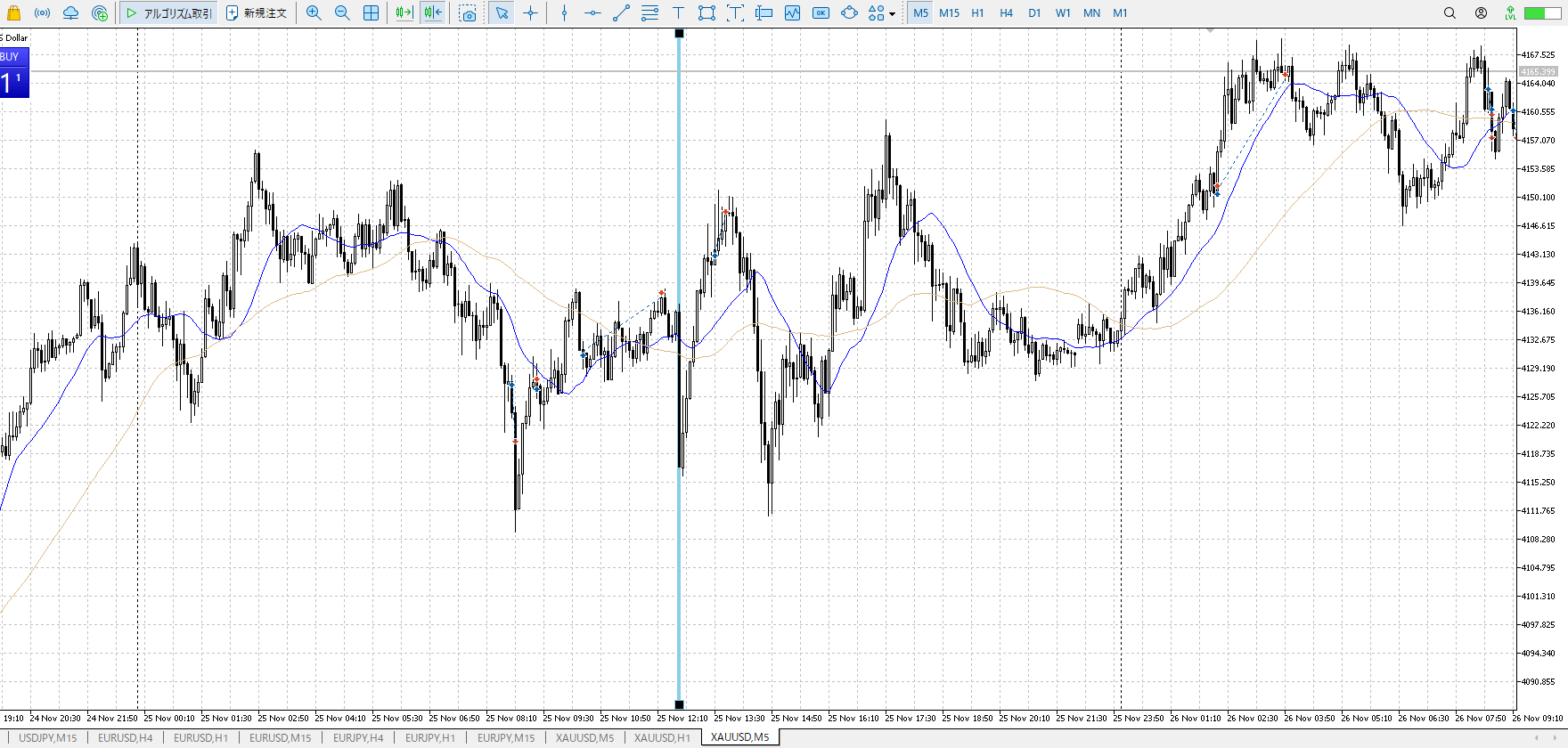This screenshot has height=748, width=1568.
Task: Expand the shapes objects dropdown arrow
Action: [x=892, y=13]
